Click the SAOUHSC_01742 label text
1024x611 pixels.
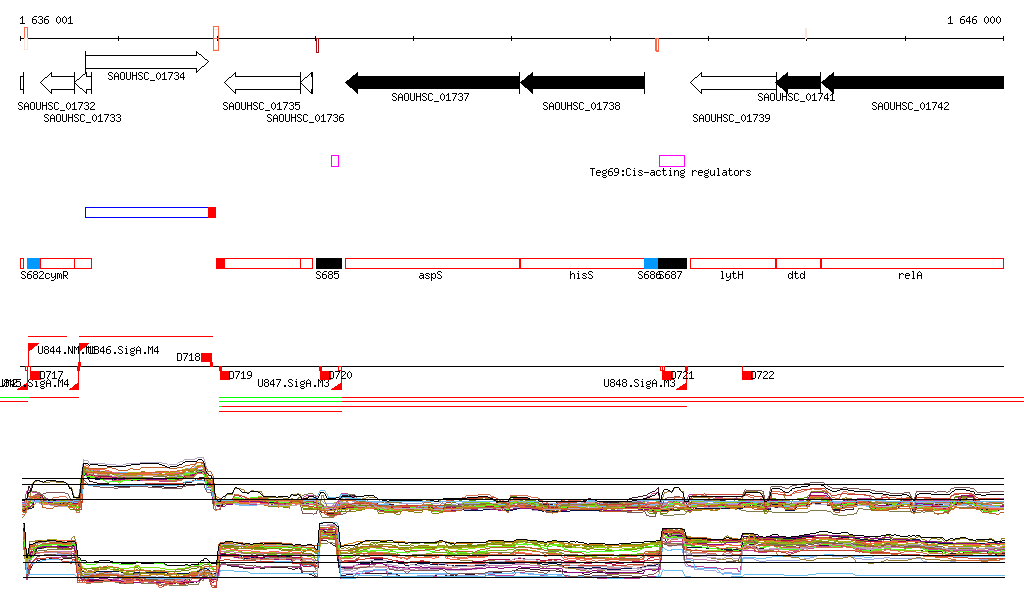tap(910, 106)
